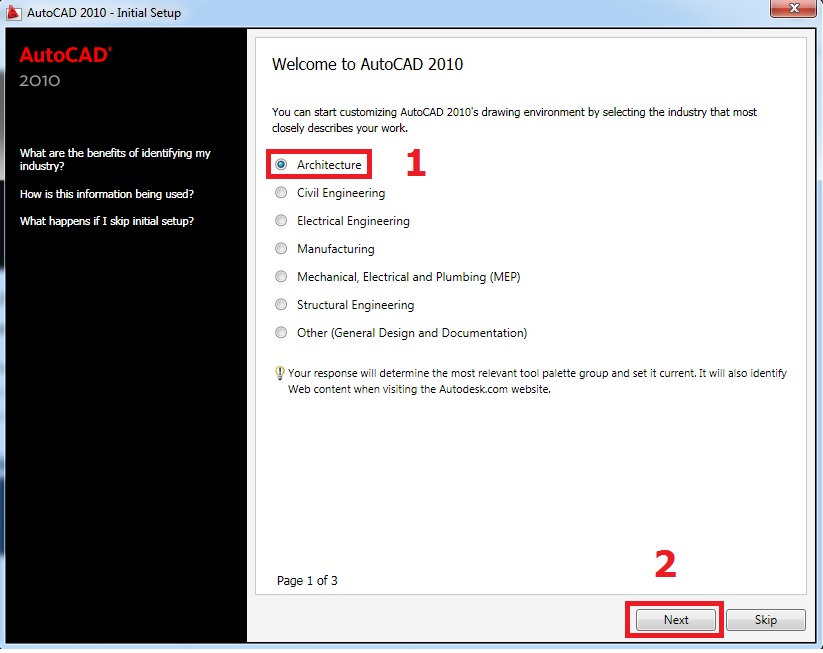Select Mechanical, Electrical and Plumbing (MEP)

click(281, 277)
